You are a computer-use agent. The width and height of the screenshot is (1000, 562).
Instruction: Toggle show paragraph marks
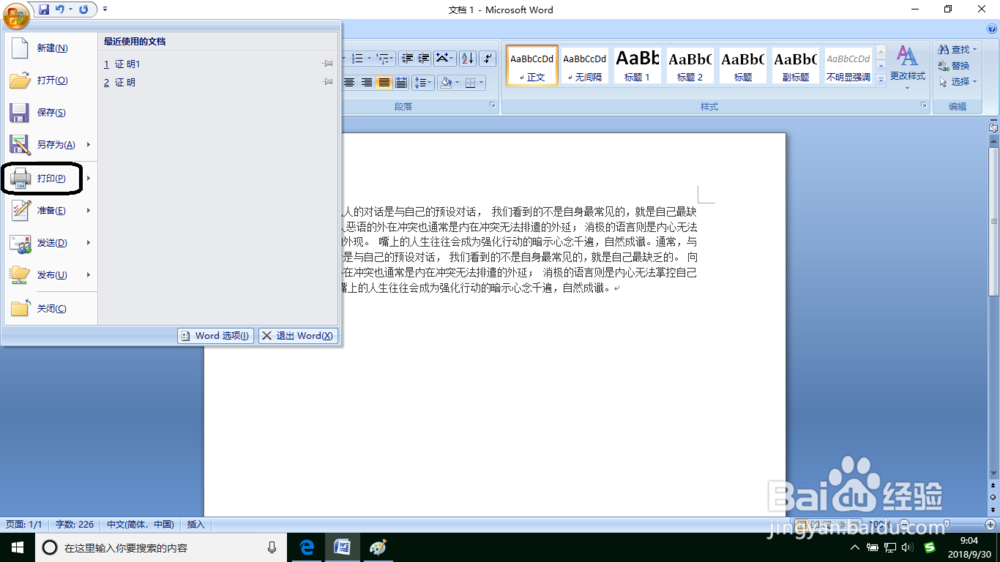[487, 59]
